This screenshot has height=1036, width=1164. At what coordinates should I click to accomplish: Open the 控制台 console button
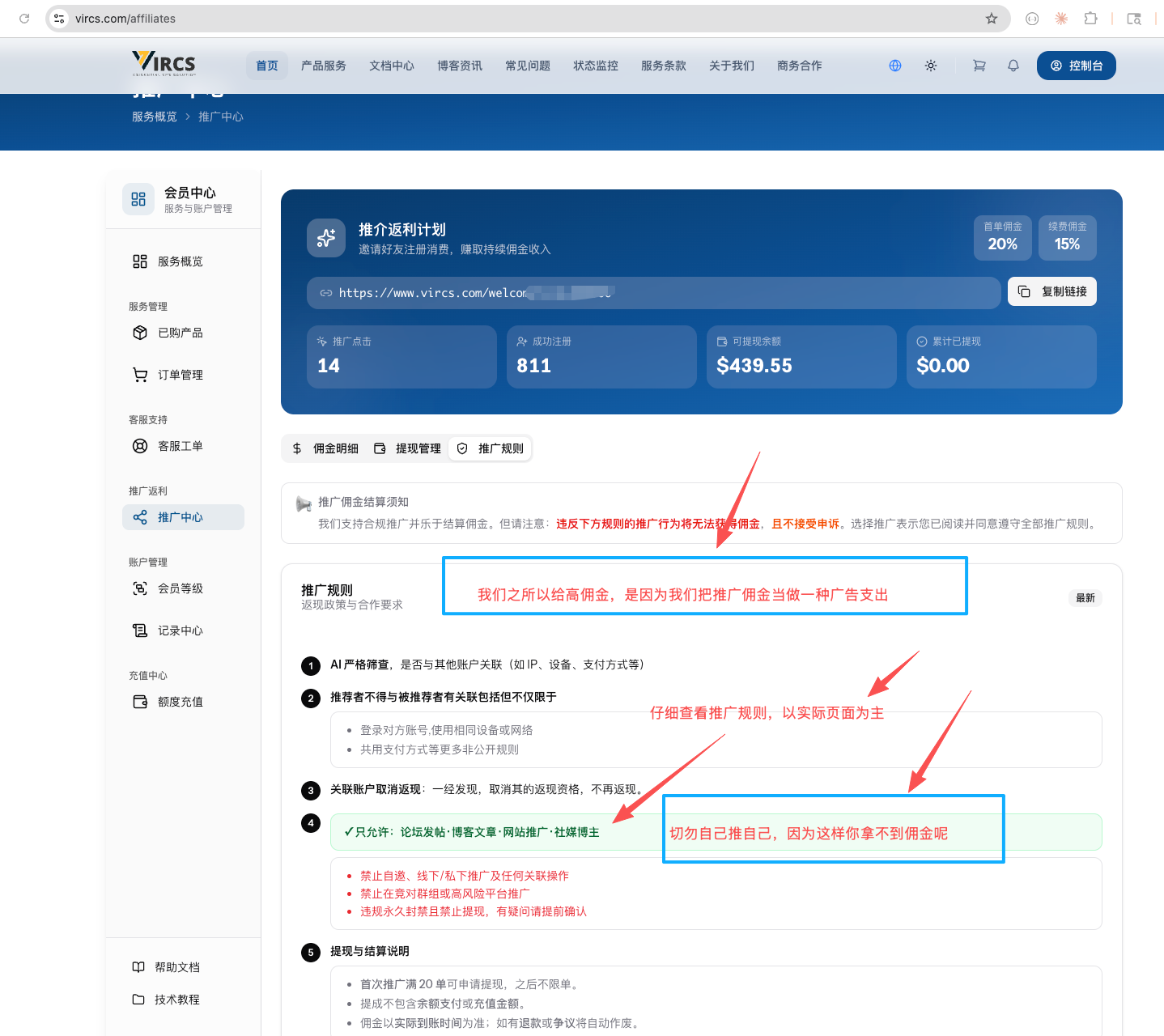click(x=1077, y=66)
